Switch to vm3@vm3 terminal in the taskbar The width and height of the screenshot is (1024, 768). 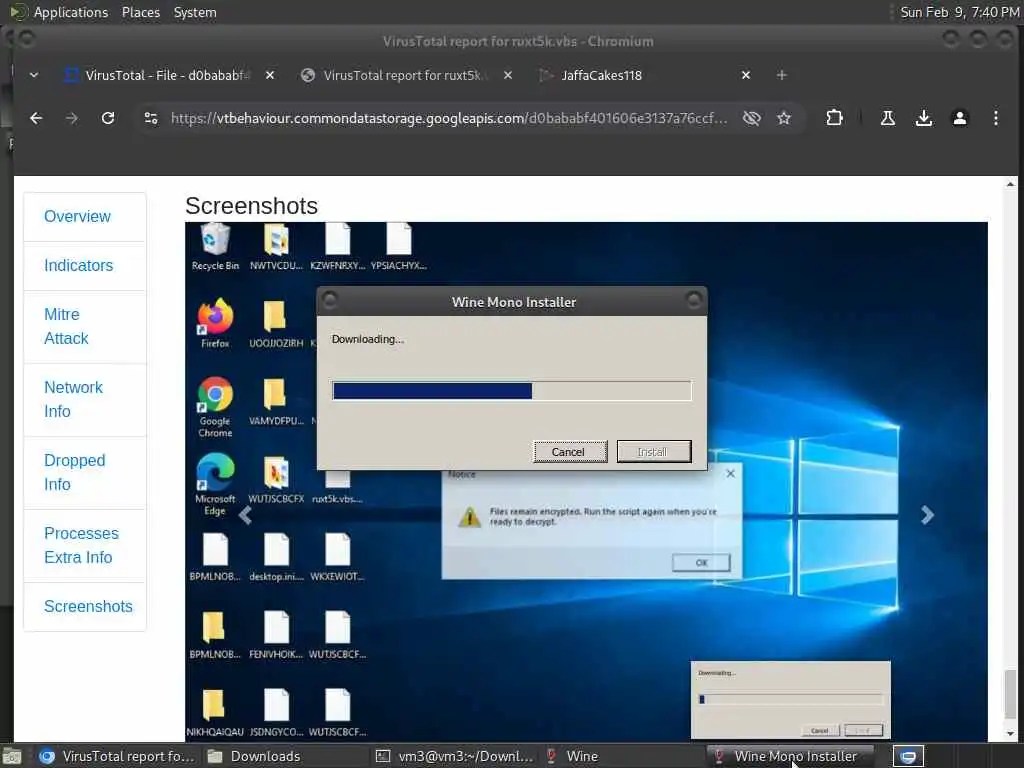[x=455, y=756]
